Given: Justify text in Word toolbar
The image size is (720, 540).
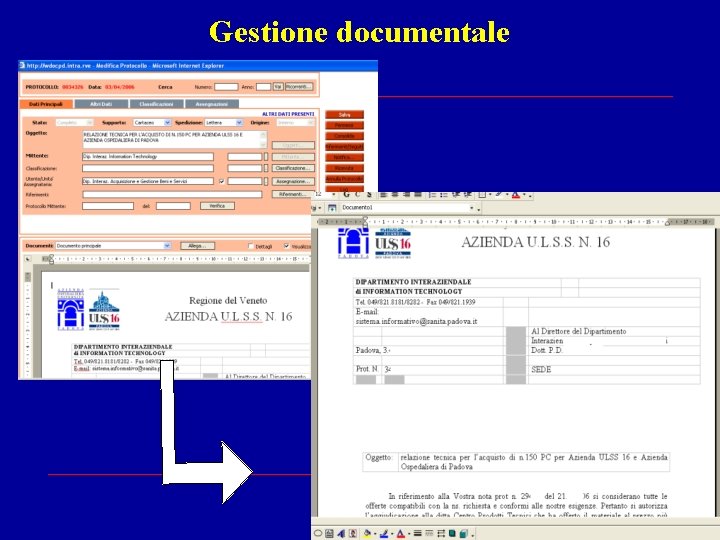Looking at the screenshot, I should click(x=417, y=195).
